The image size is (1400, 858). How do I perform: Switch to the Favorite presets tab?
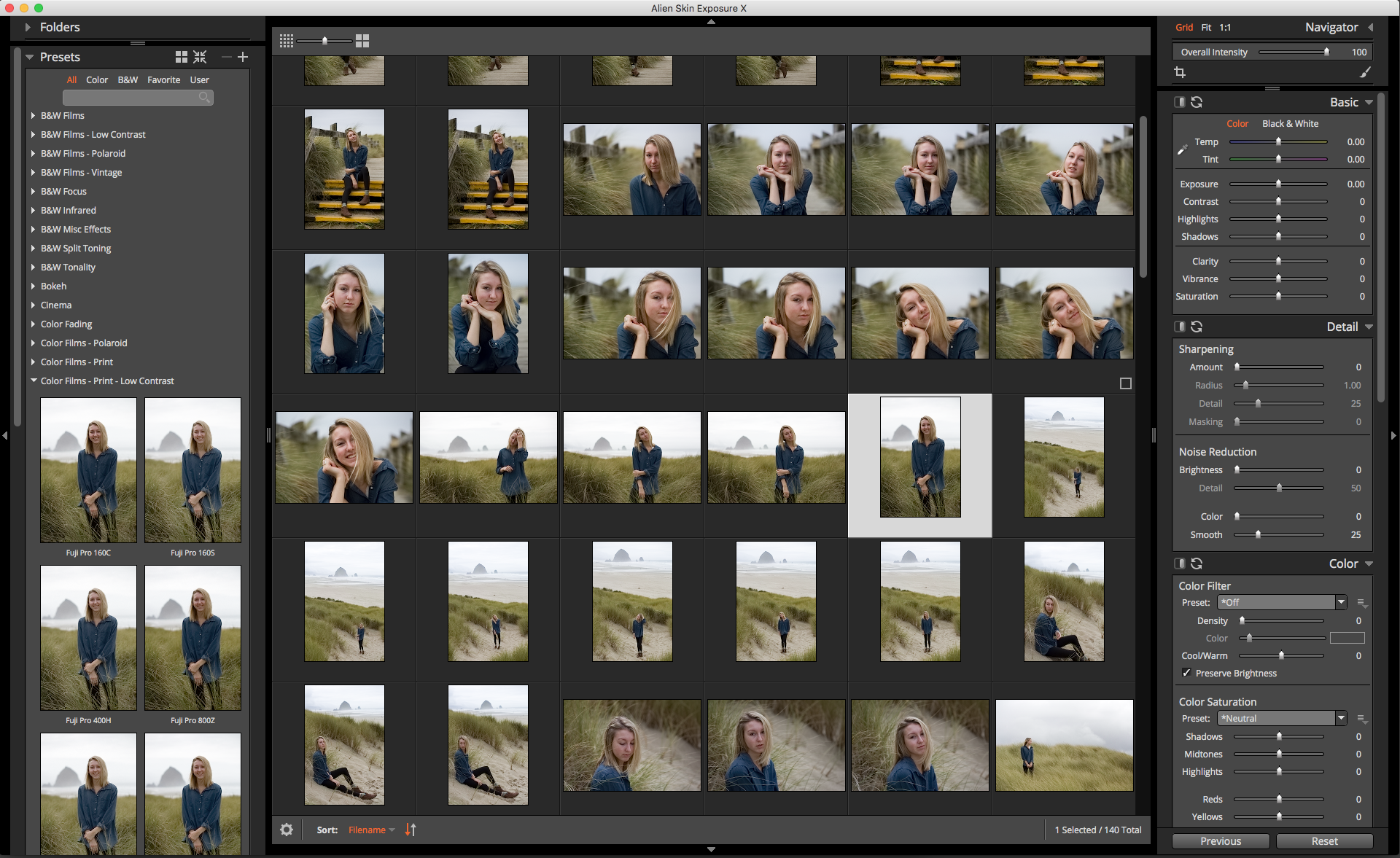(163, 79)
